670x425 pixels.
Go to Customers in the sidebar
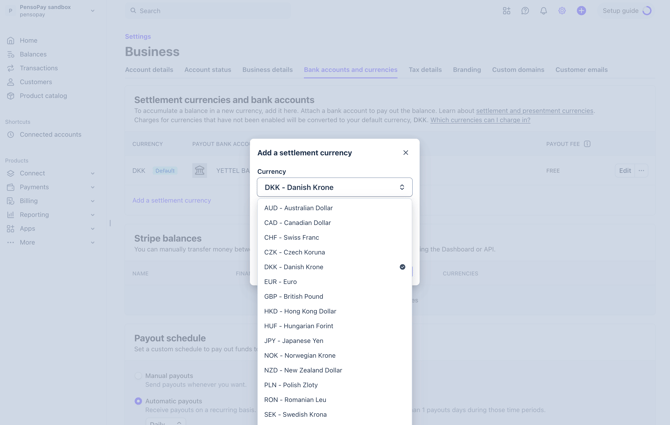coord(35,82)
